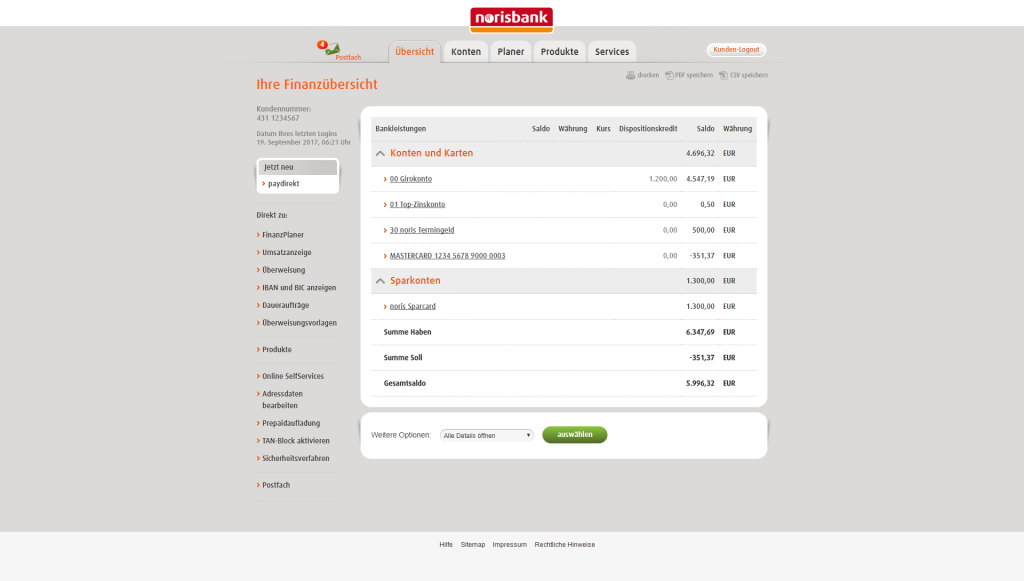Viewport: 1024px width, 581px height.
Task: Click the green auswählen button
Action: tap(575, 435)
